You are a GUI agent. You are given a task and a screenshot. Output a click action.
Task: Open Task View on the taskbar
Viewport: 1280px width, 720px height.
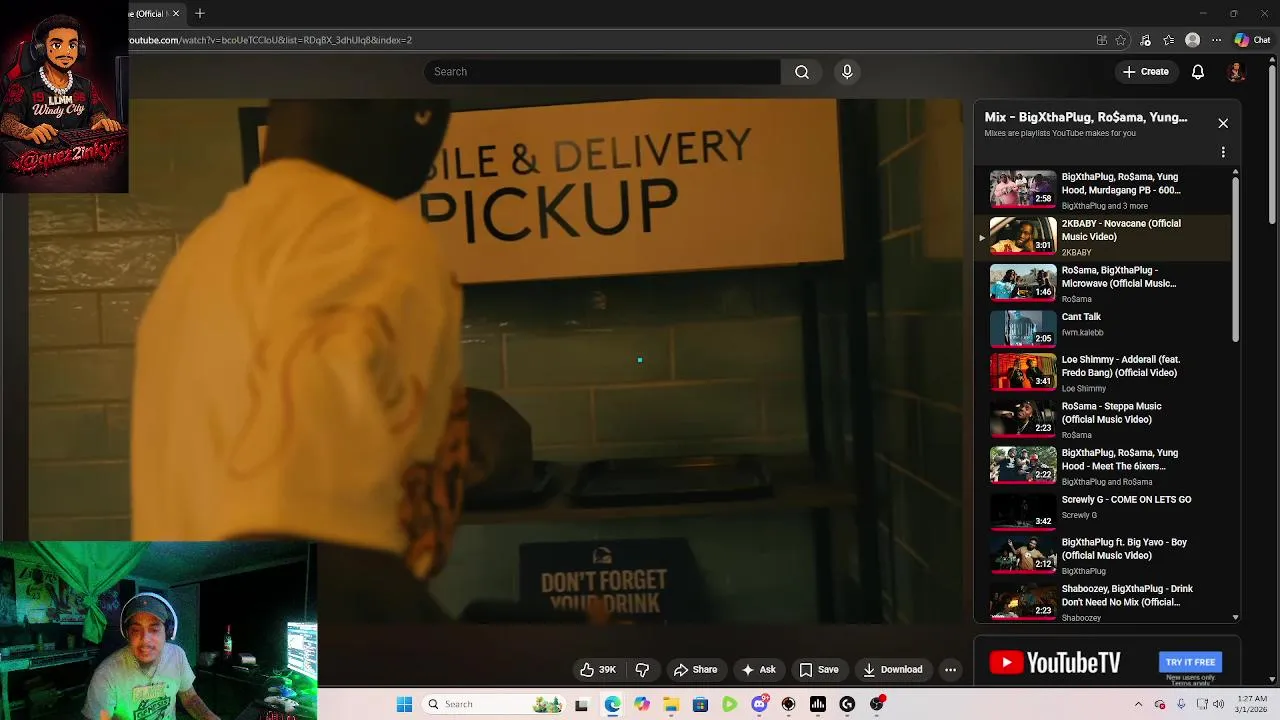(x=581, y=704)
